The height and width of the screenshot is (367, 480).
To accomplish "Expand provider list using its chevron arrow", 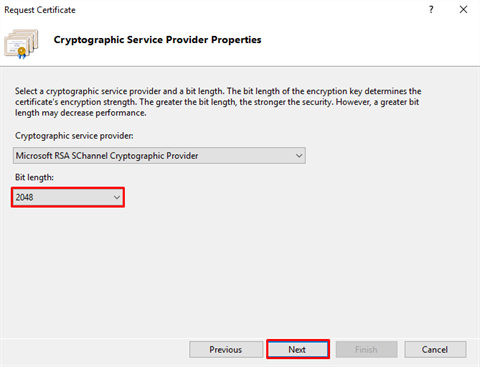I will [x=299, y=156].
